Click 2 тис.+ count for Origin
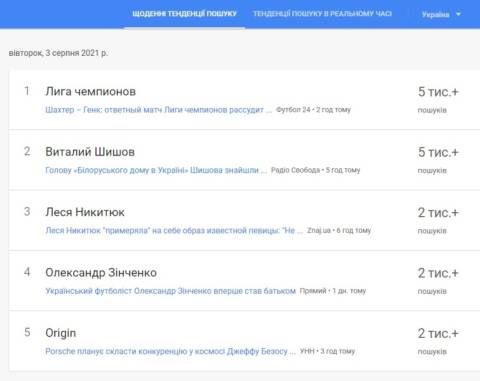 (x=438, y=333)
